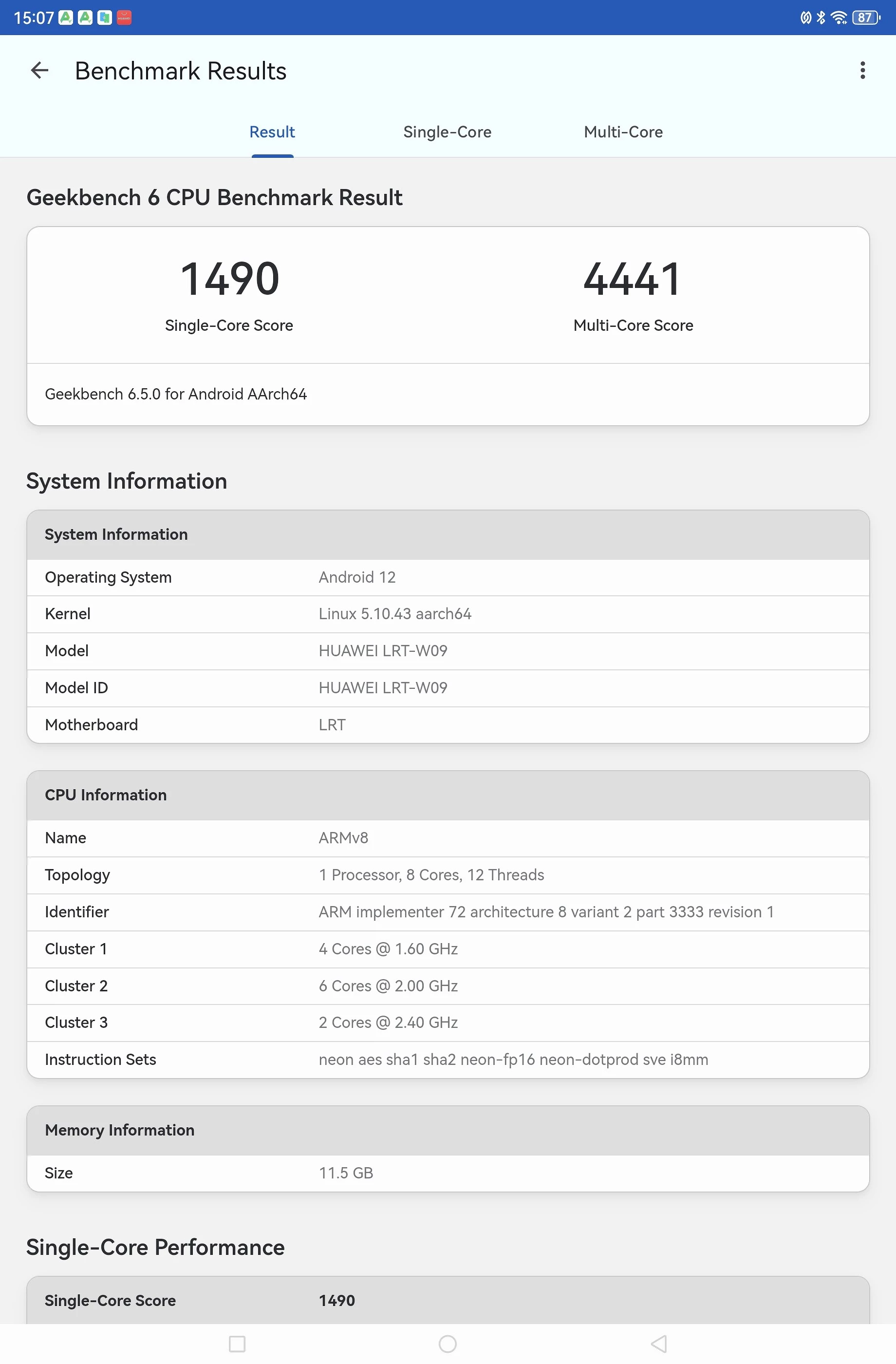Viewport: 896px width, 1364px height.
Task: Tap the 4441 Multi-Core Score number
Action: click(x=633, y=279)
